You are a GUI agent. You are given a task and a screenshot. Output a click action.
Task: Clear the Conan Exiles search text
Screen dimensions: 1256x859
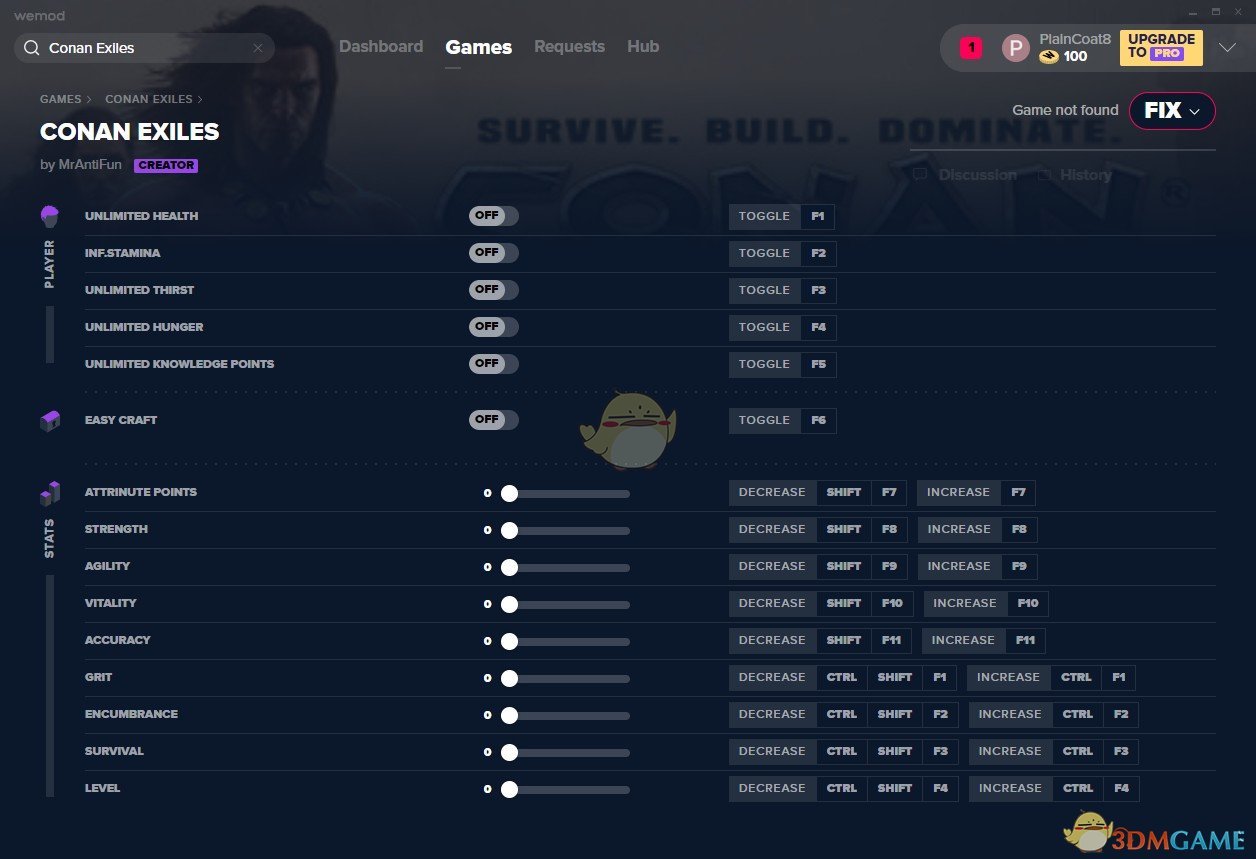(258, 48)
